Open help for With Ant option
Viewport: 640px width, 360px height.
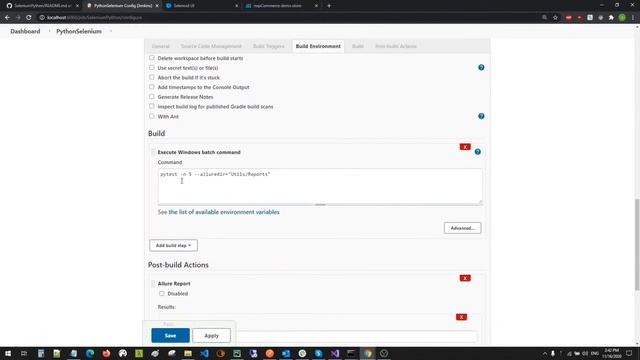(x=481, y=116)
